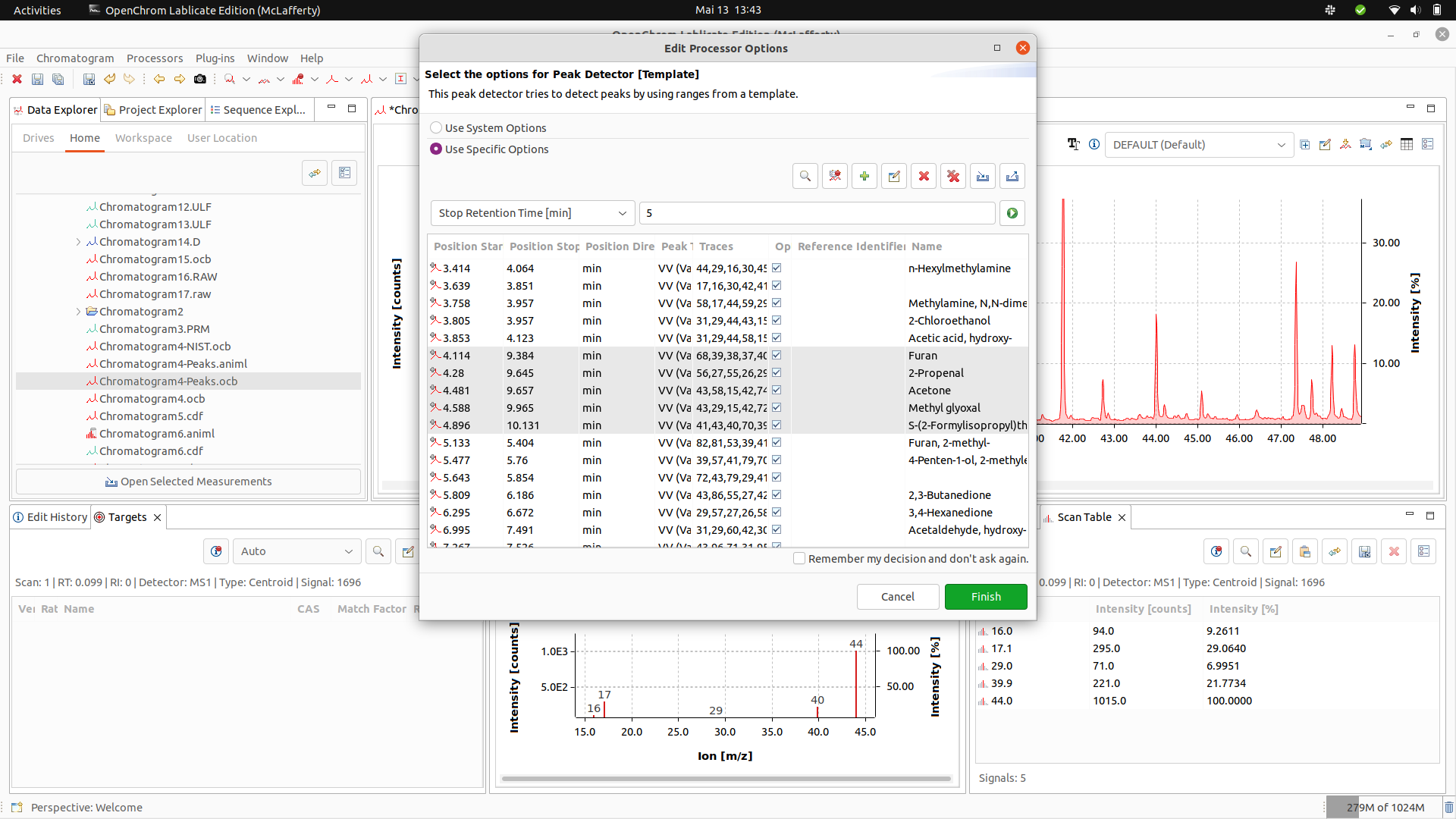Screen dimensions: 1456x819
Task: Uncheck the Furan peak trace checkbox
Action: coord(777,354)
